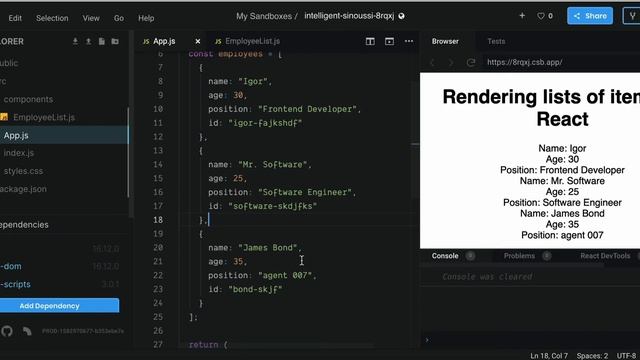
Task: Click the Share button
Action: pos(590,16)
